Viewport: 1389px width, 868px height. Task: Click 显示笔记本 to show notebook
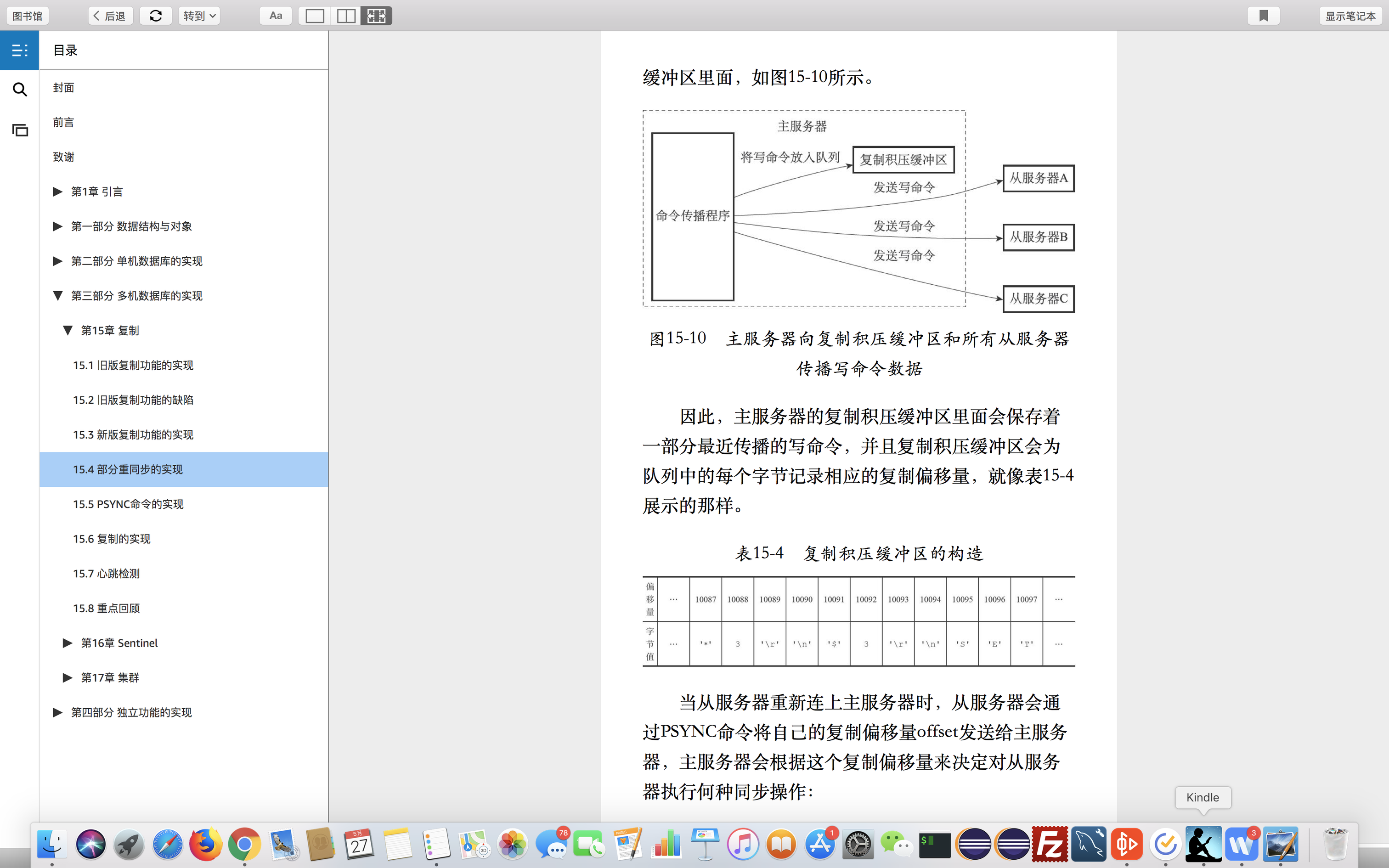pyautogui.click(x=1350, y=16)
